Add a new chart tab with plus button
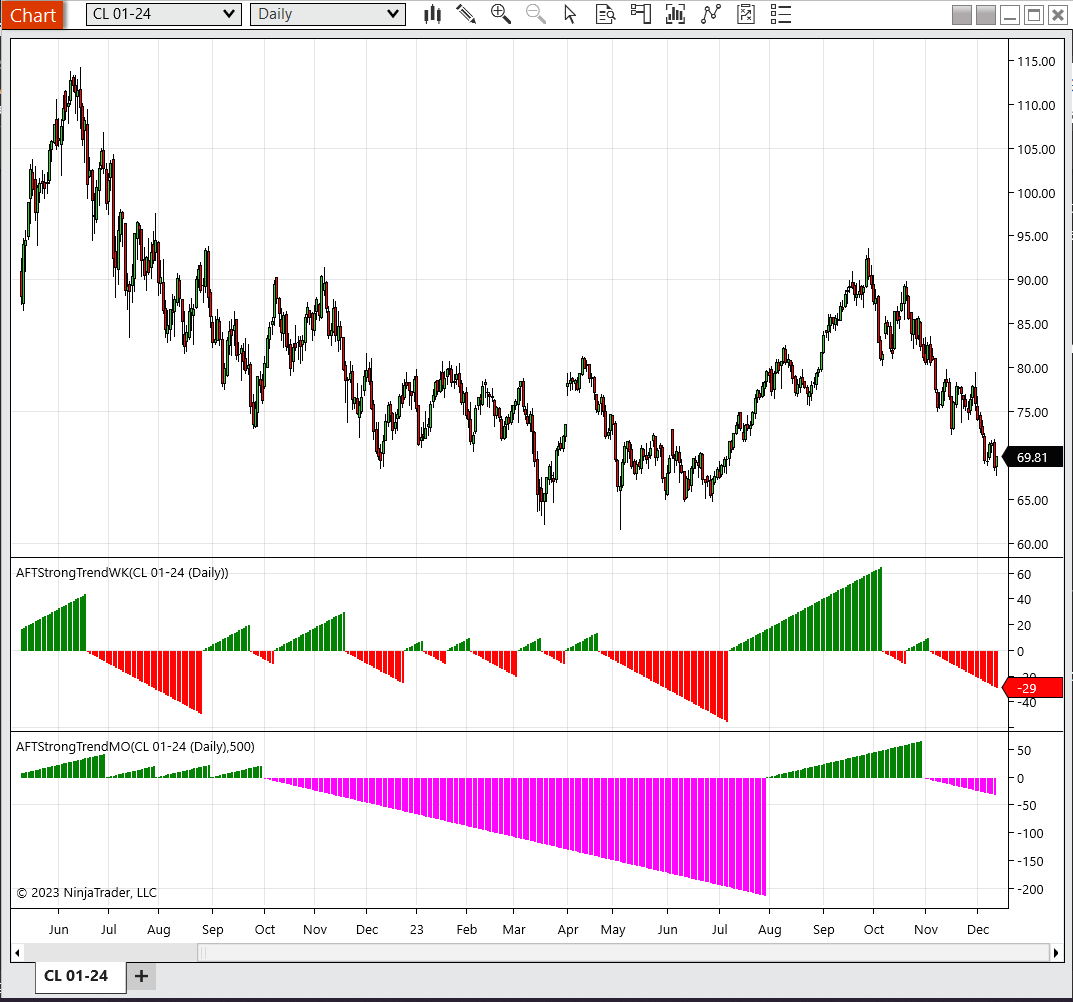 pyautogui.click(x=142, y=976)
